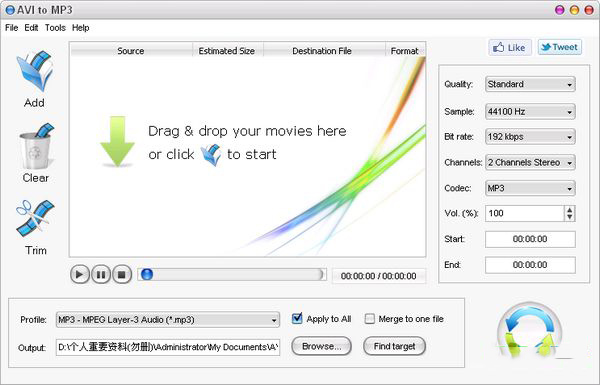Open the Quality dropdown

click(x=530, y=84)
